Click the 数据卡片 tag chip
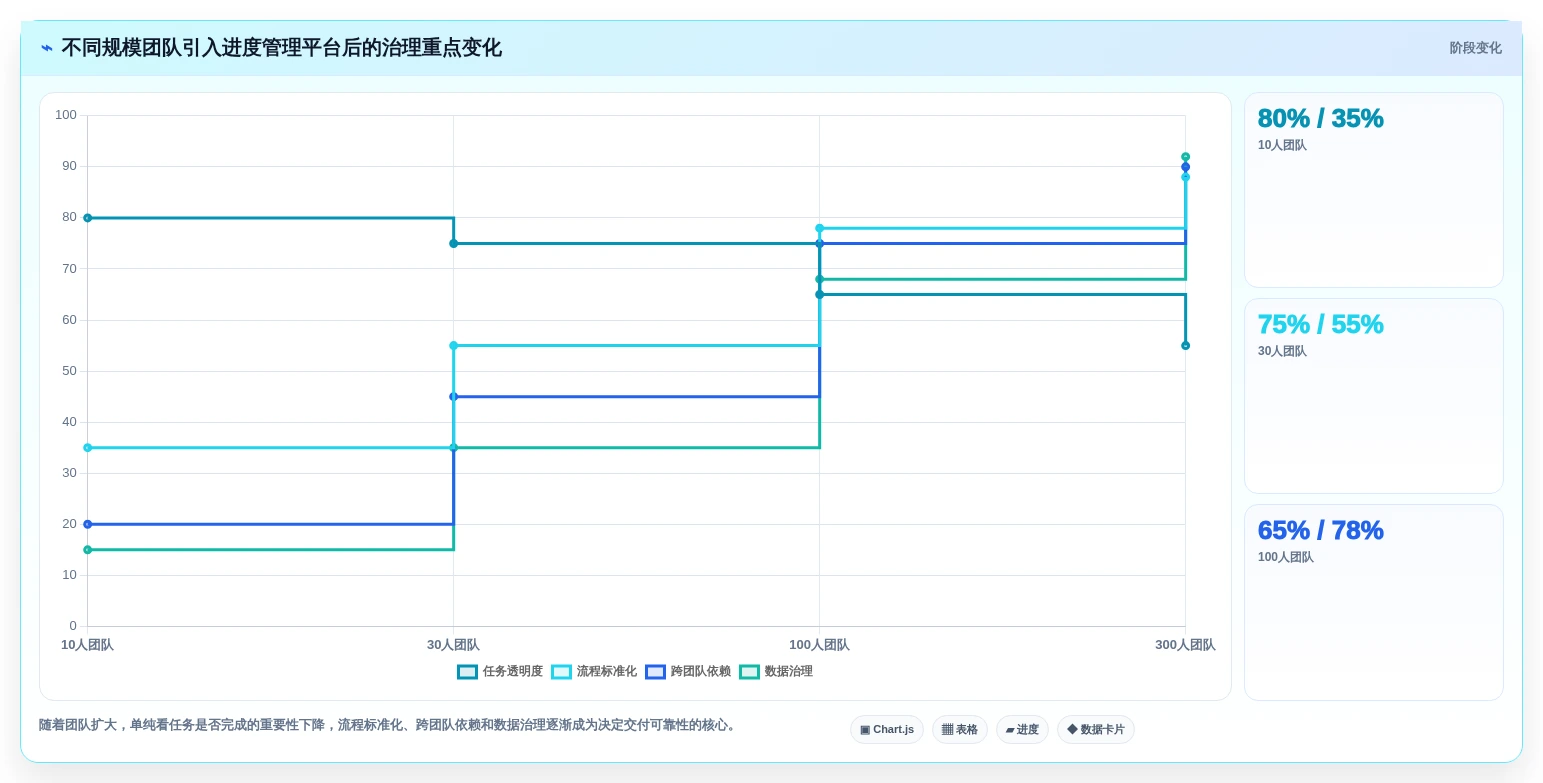This screenshot has height=783, width=1543. [x=1096, y=730]
